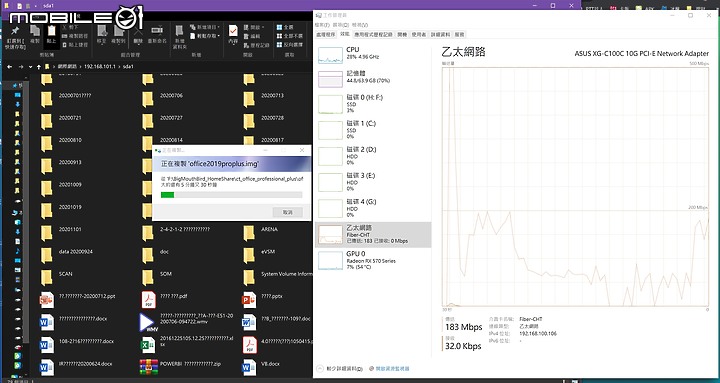Select the 20200706 folder icon
This screenshot has height=383, width=720.
(147, 99)
